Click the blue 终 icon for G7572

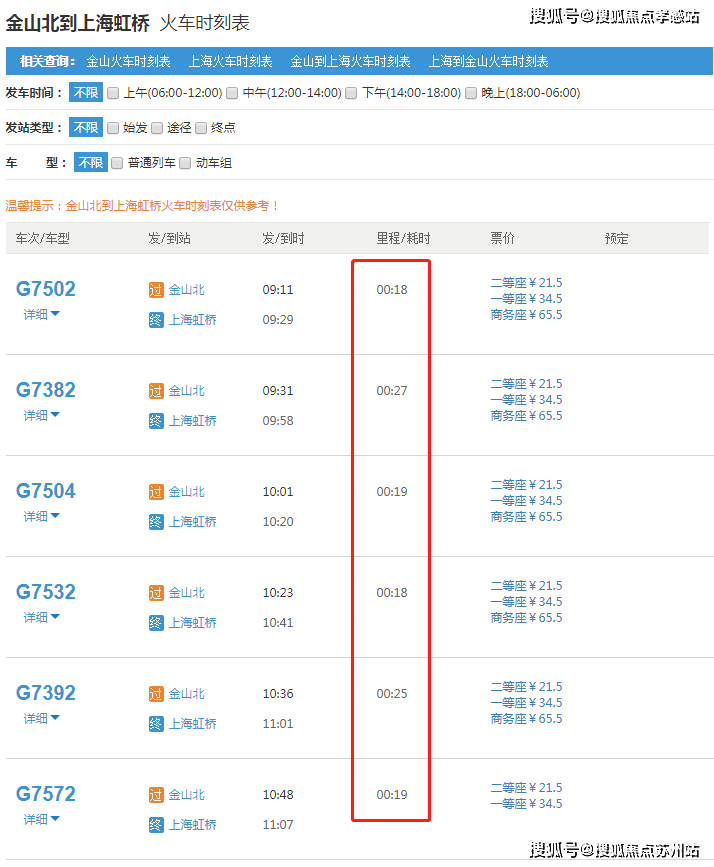[x=155, y=825]
